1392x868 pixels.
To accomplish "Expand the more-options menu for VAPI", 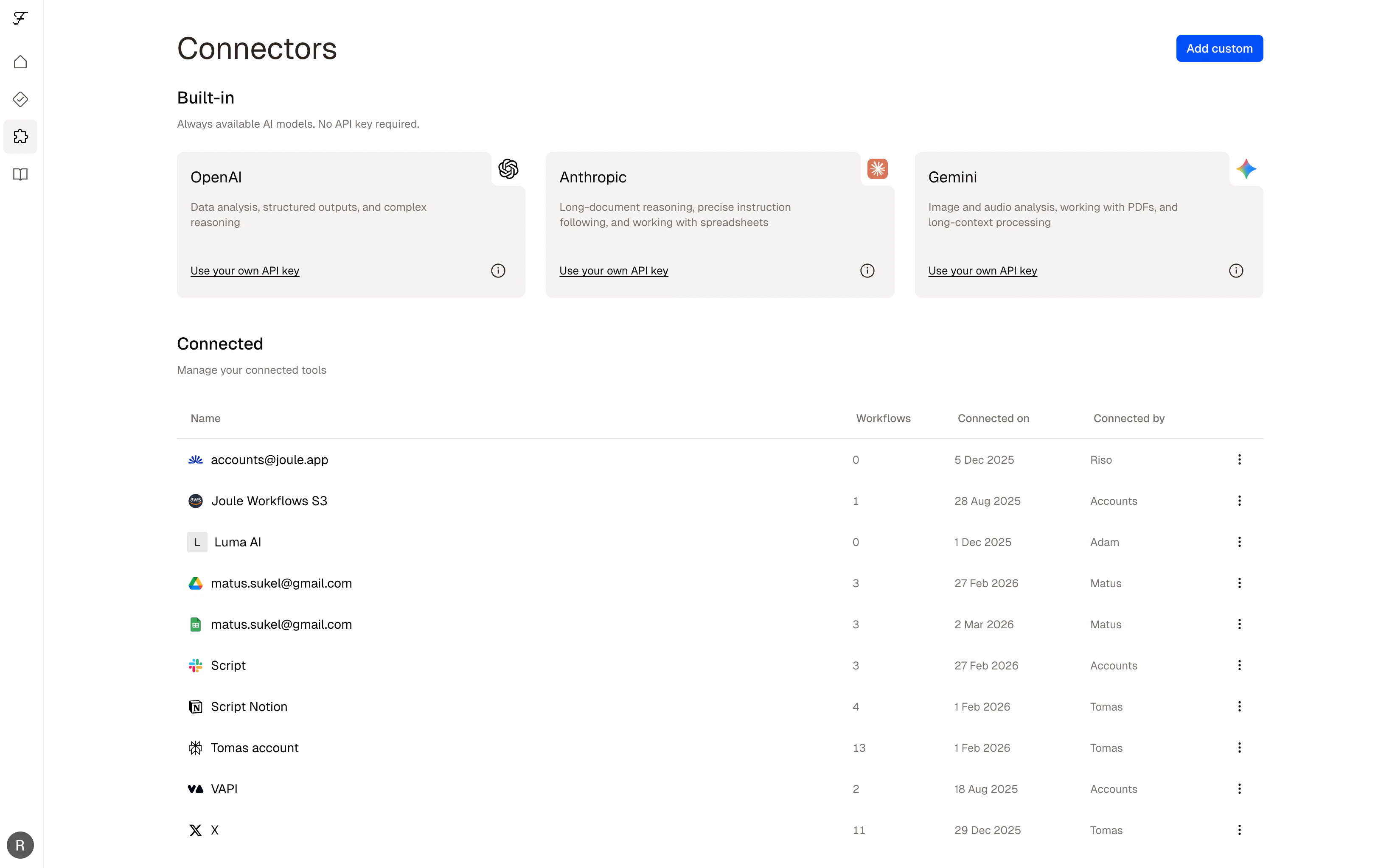I will click(1239, 789).
